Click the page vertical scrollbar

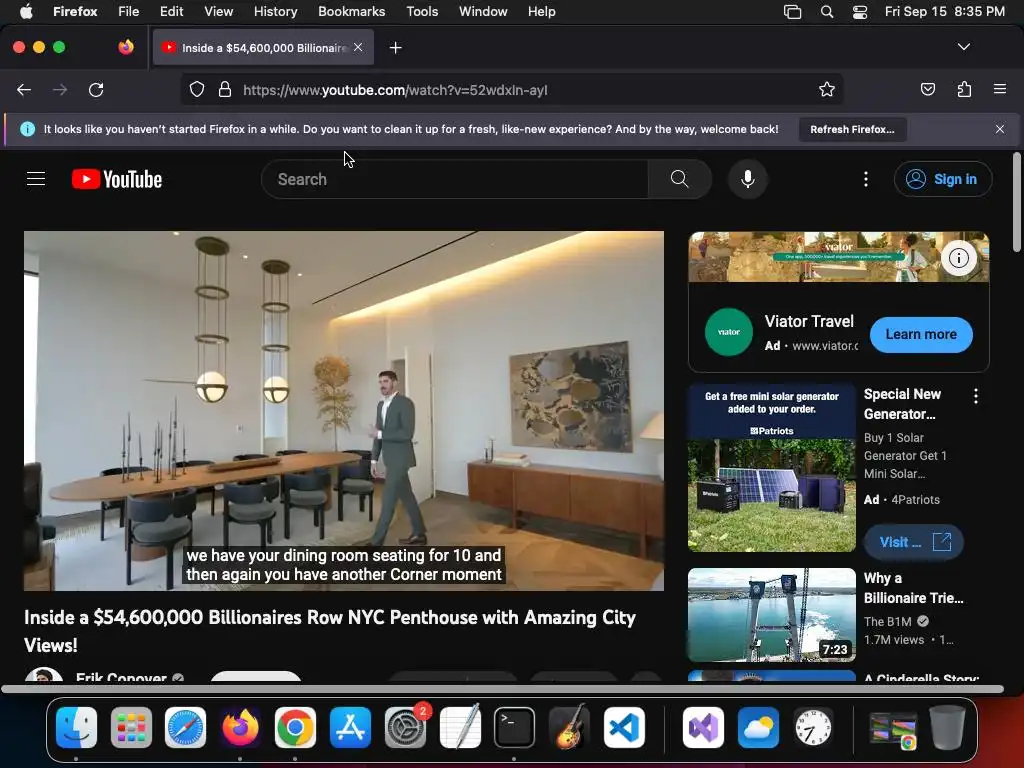pos(1016,202)
